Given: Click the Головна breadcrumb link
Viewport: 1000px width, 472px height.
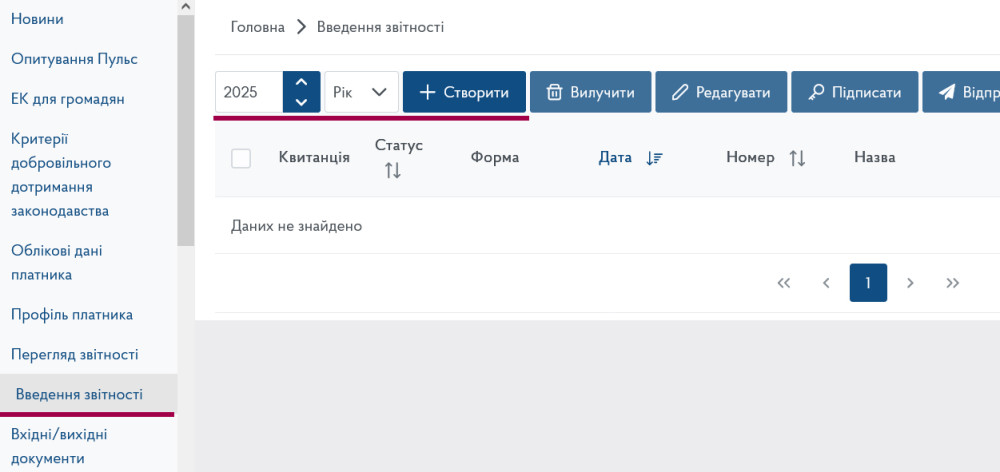Looking at the screenshot, I should 257,27.
